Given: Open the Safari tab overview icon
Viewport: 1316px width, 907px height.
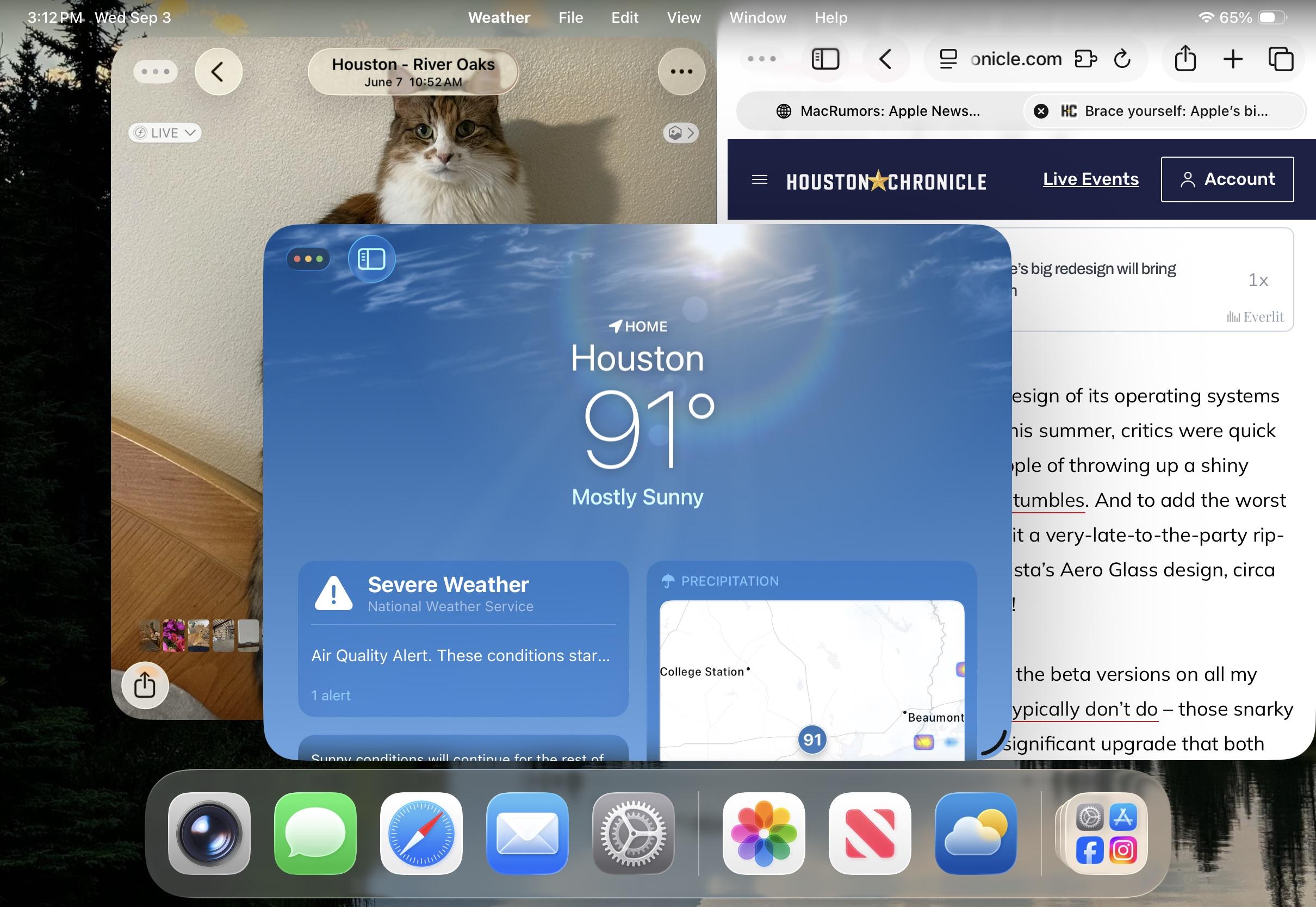Looking at the screenshot, I should pos(1280,59).
